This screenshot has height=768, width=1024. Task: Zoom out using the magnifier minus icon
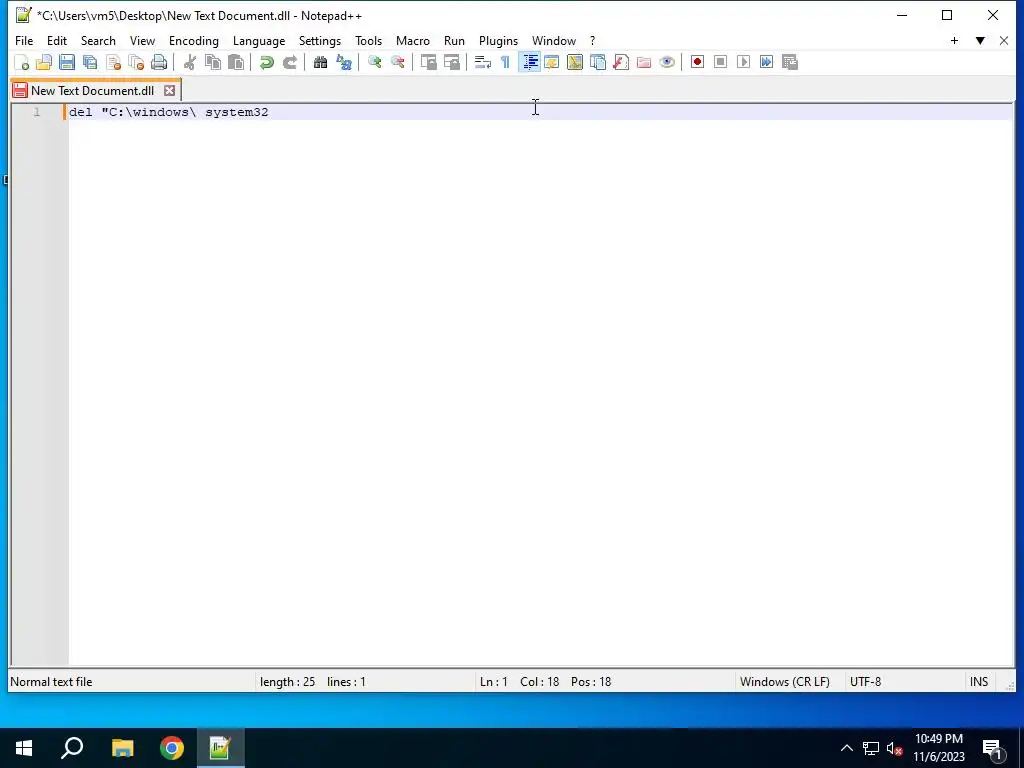(397, 62)
